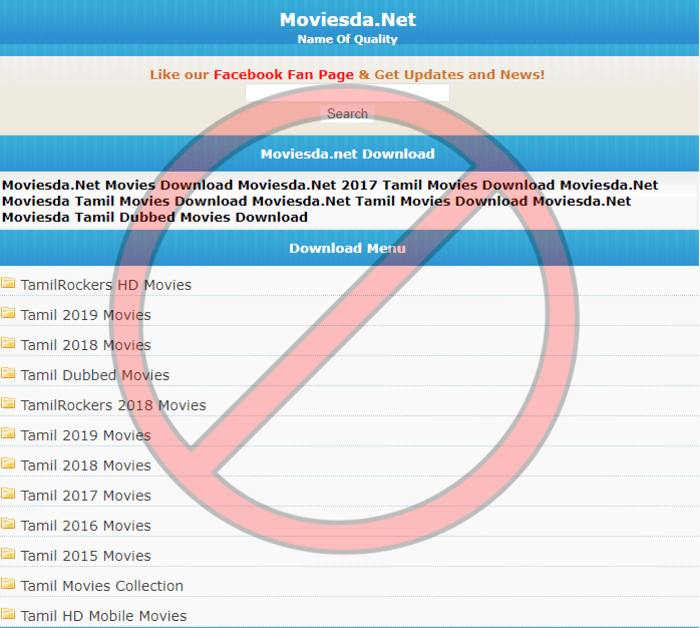Click folder icon beside Tamil 2015 Movies
The width and height of the screenshot is (700, 628).
pos(8,554)
